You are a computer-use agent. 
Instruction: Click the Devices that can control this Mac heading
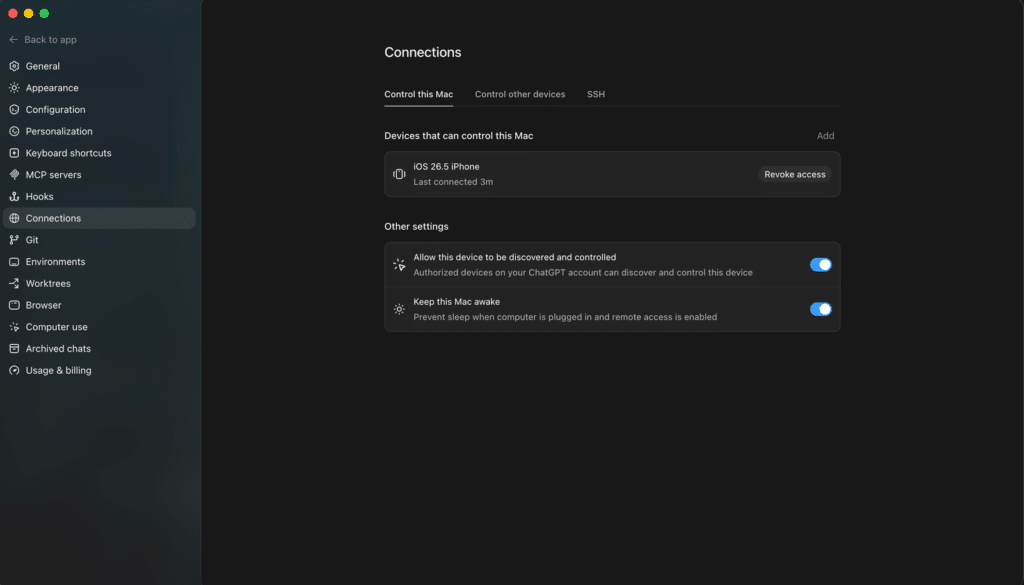click(458, 136)
